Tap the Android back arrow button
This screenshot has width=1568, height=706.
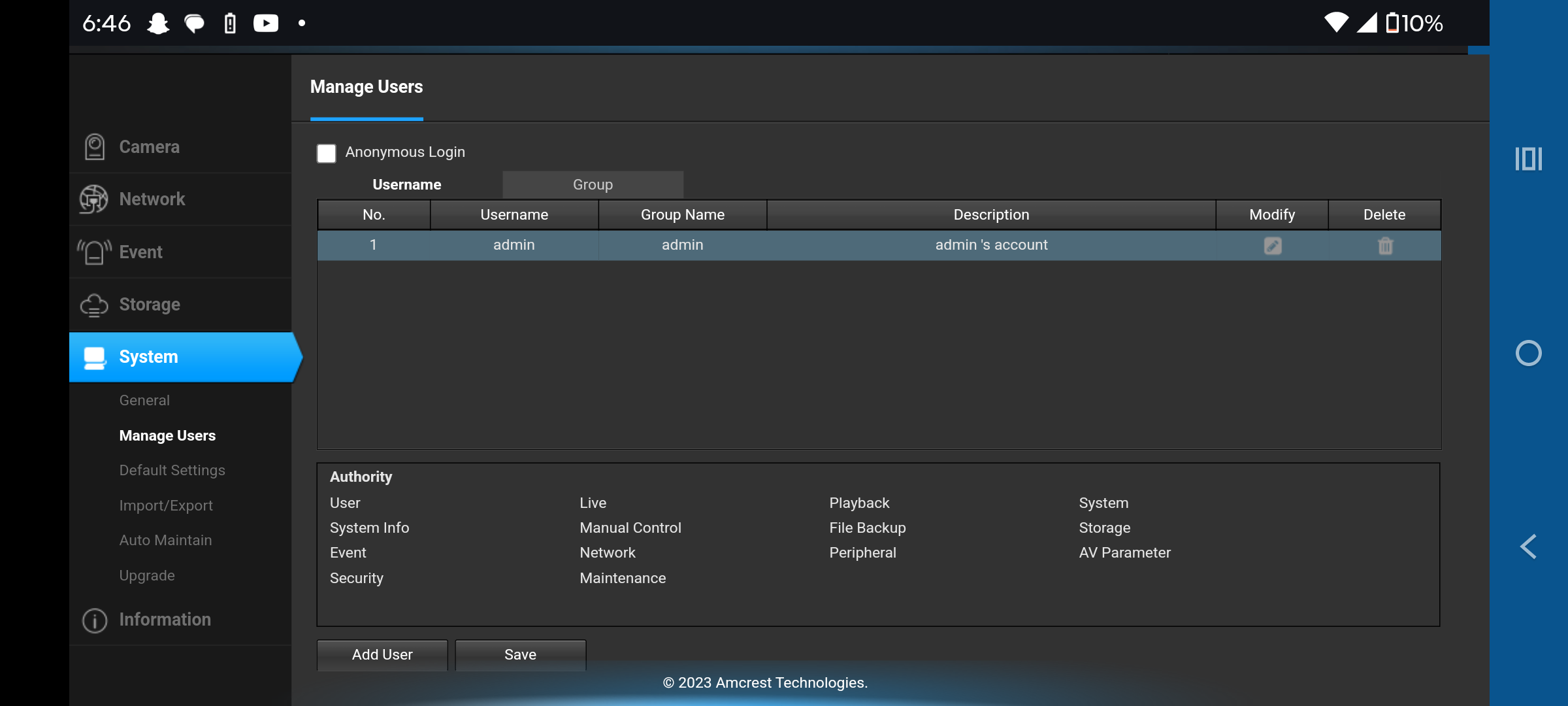(1528, 546)
